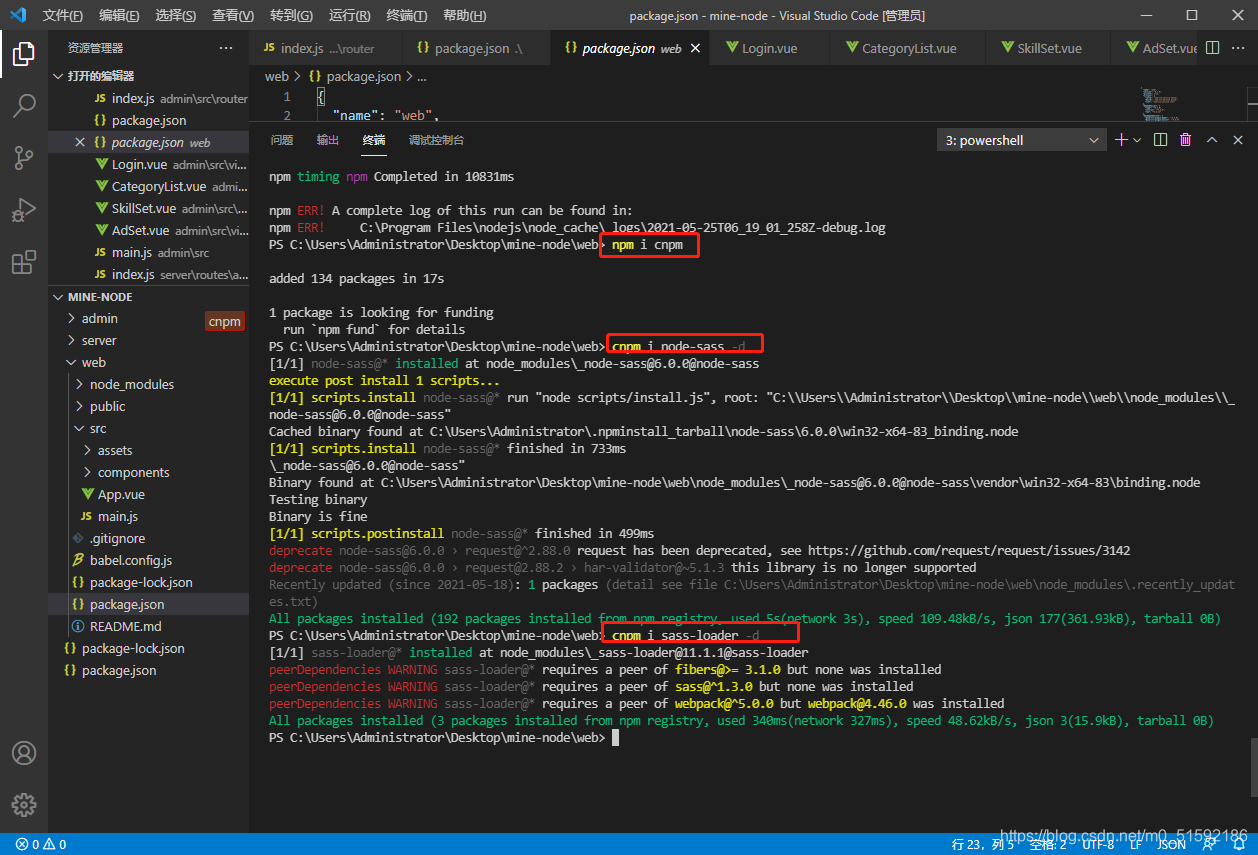
Task: Open the 终端(T) menu
Action: pos(406,16)
